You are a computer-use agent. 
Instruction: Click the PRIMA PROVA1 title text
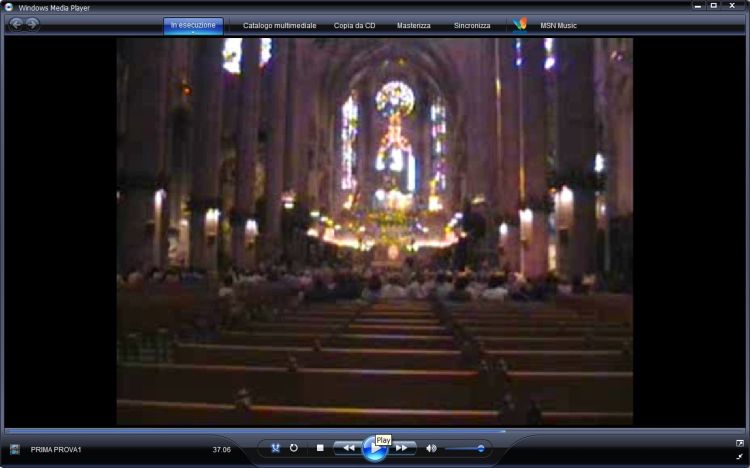click(56, 449)
